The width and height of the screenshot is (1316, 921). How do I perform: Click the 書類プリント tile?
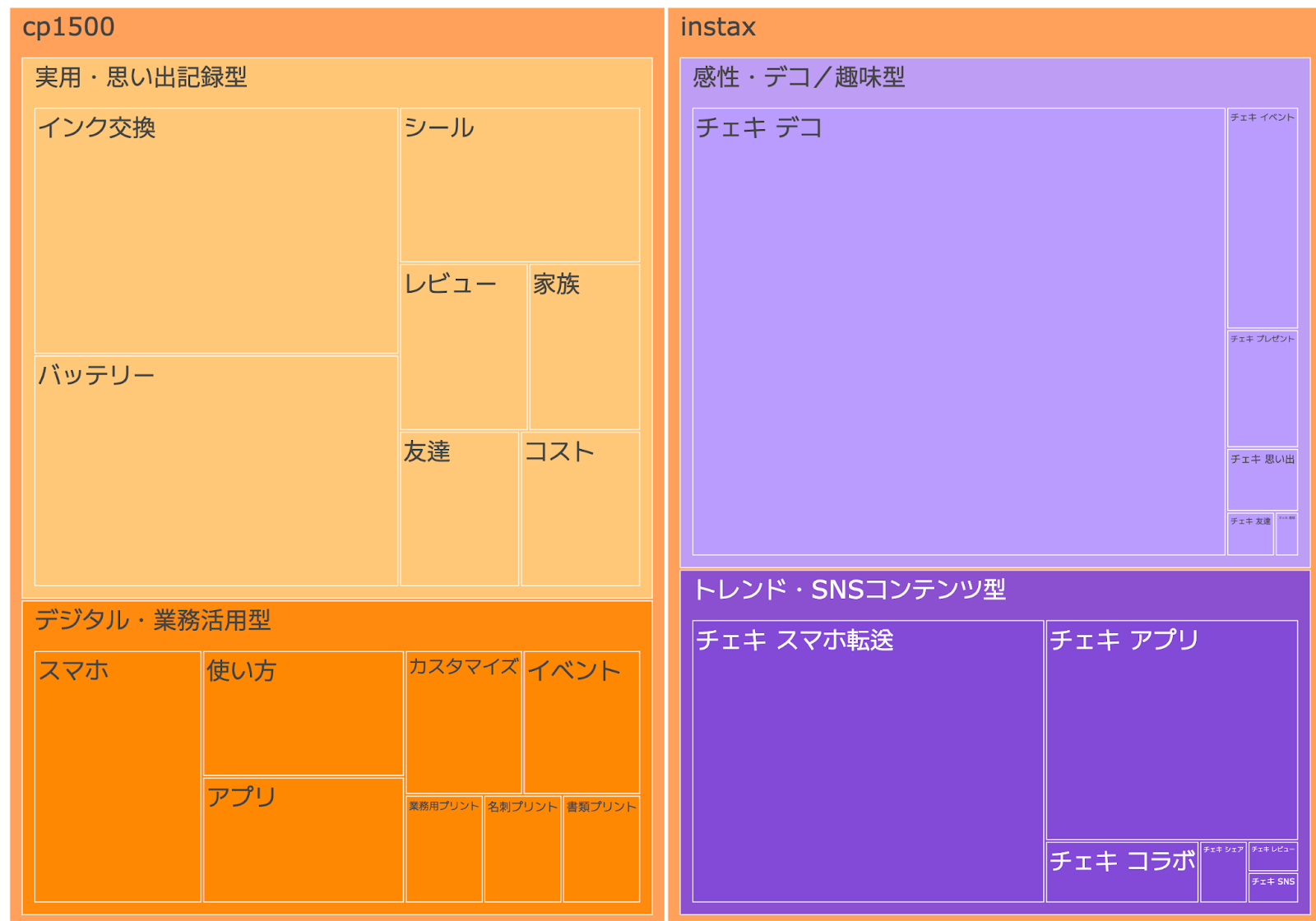click(x=601, y=849)
